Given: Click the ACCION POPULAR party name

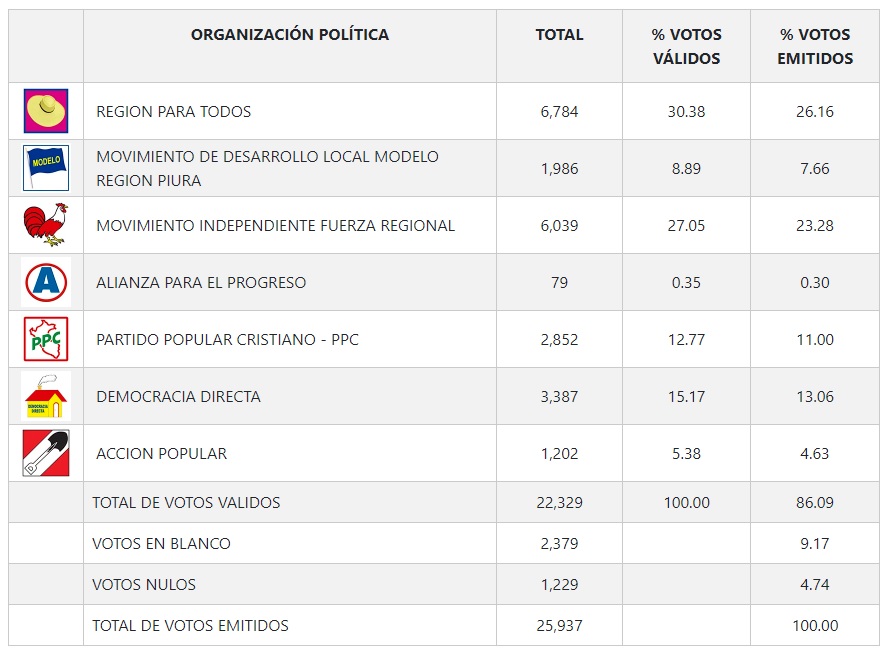Looking at the screenshot, I should tap(161, 454).
